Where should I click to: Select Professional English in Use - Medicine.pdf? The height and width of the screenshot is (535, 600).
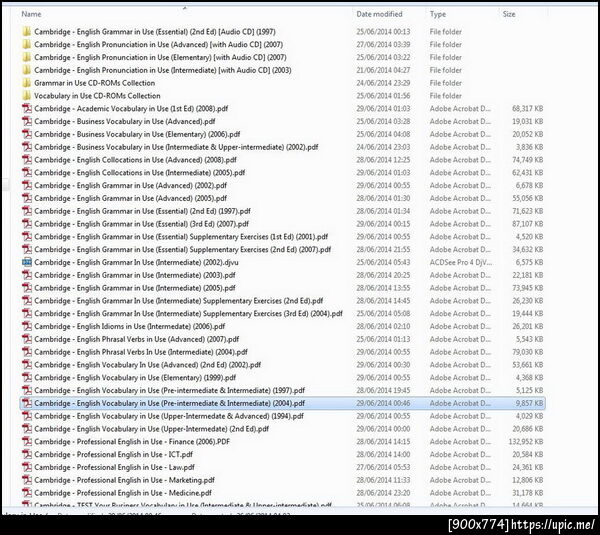click(x=123, y=493)
